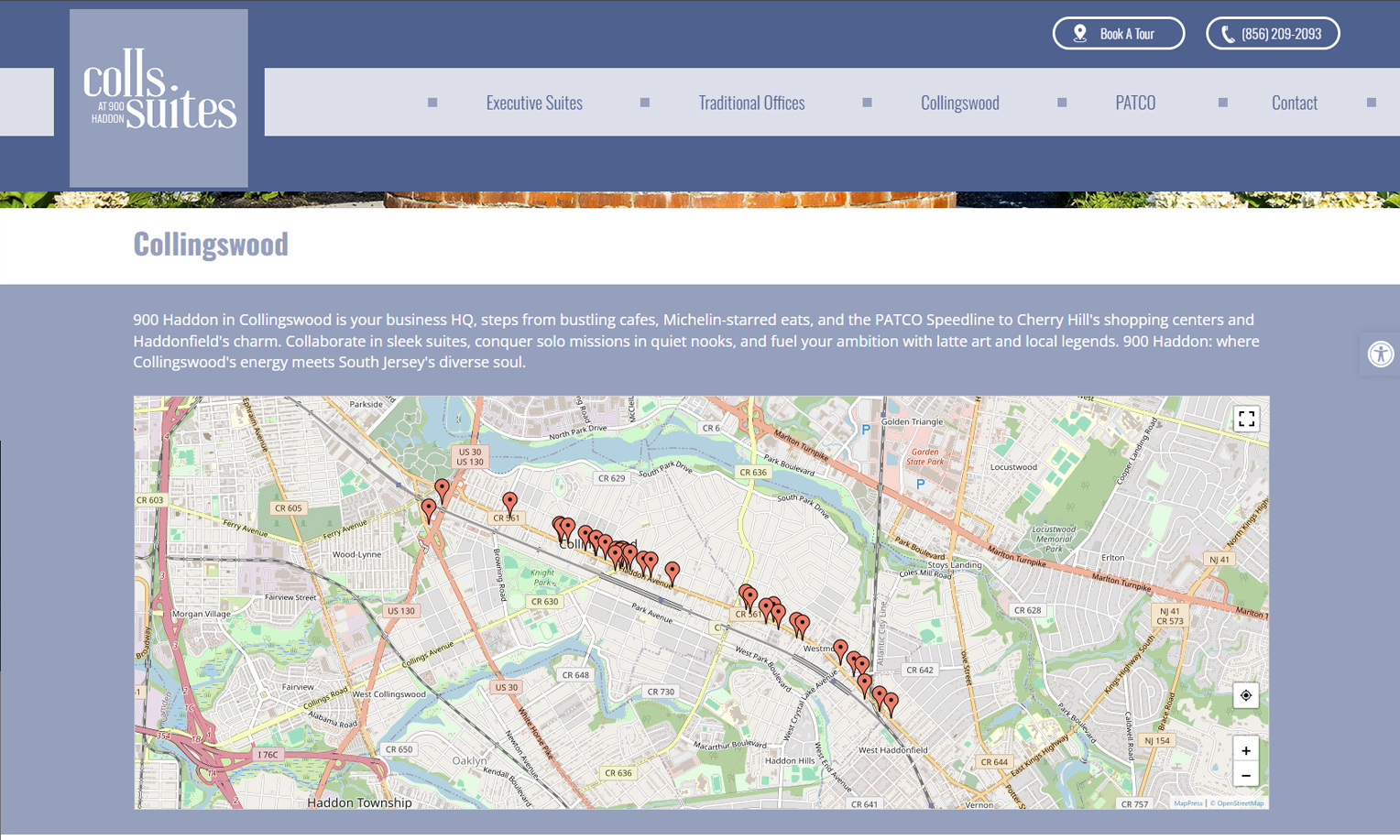Call via the (856) 209-2093 button
The image size is (1400, 840).
coord(1272,34)
